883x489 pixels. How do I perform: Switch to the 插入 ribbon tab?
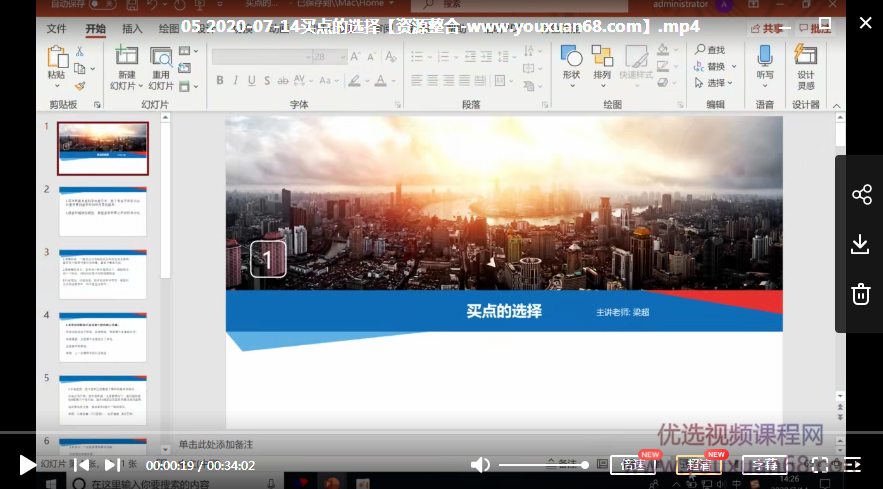click(x=132, y=29)
